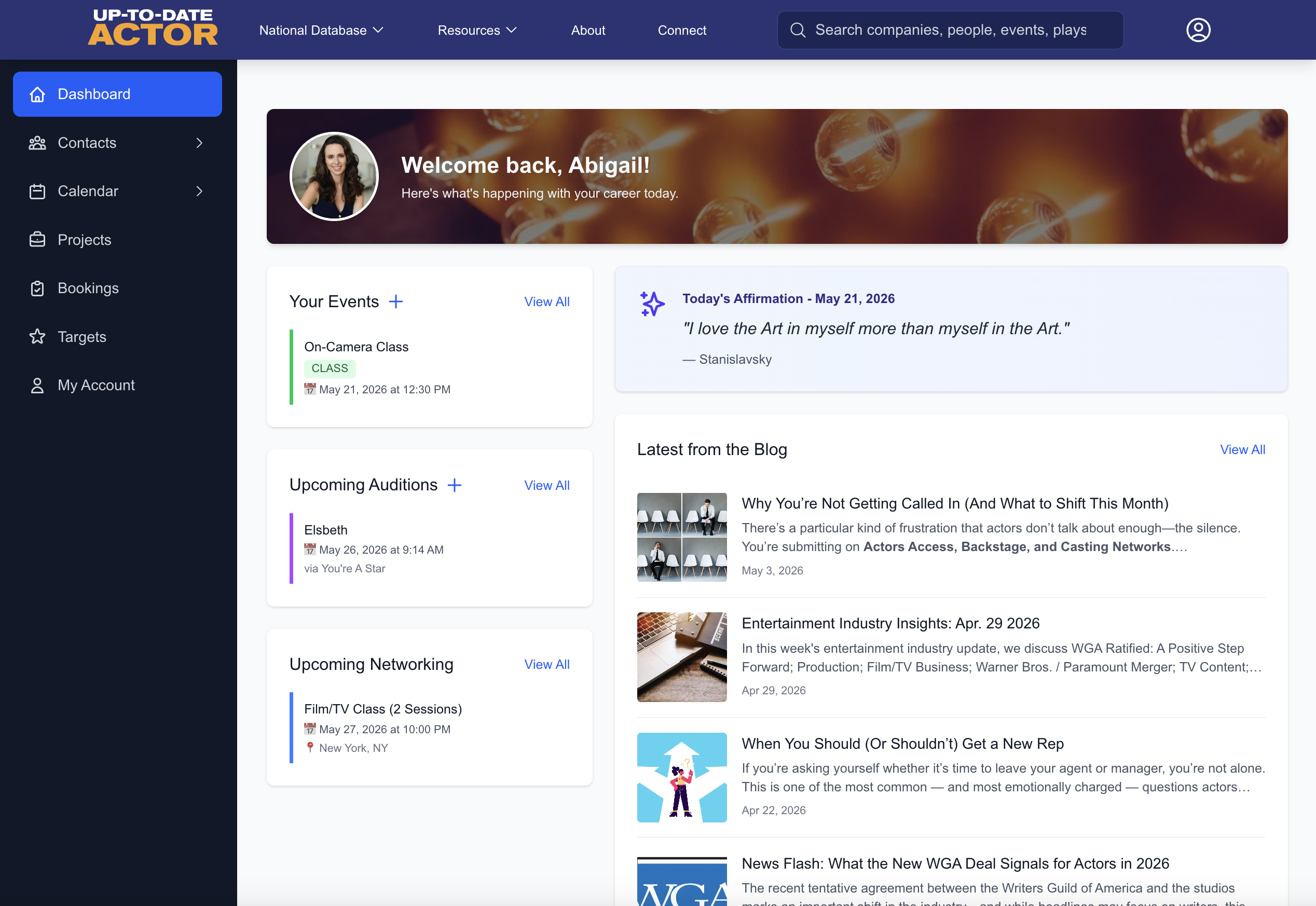Click calendar emoji beside May 26, 2026 date
Screen dimensions: 1316x906
(309, 550)
